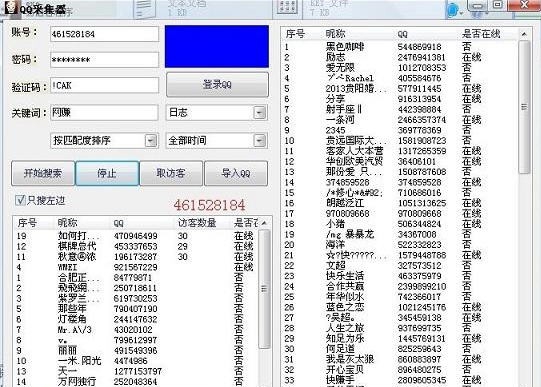Click the left list's vertical scrollbar thumb
Screen dimensions: 541x387
tap(264, 289)
